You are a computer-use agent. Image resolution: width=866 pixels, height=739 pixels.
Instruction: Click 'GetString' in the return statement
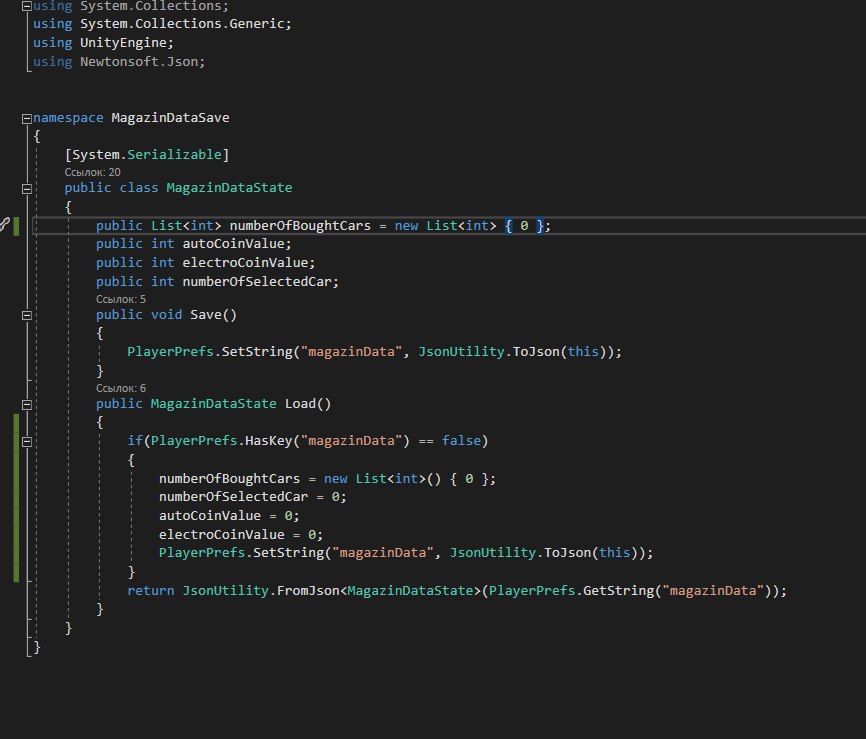point(619,590)
